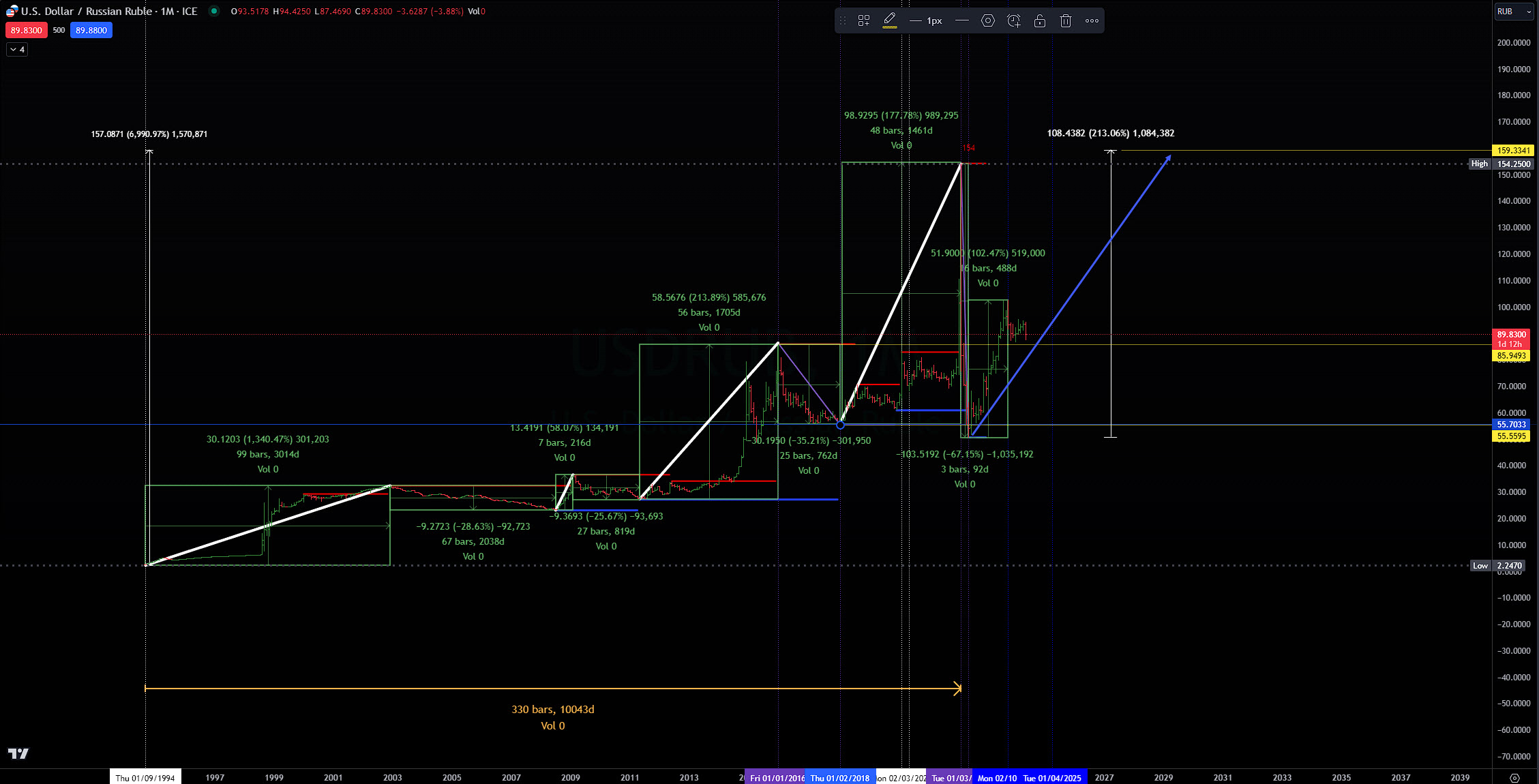Click the Mon 02/10 date marker

[x=996, y=778]
